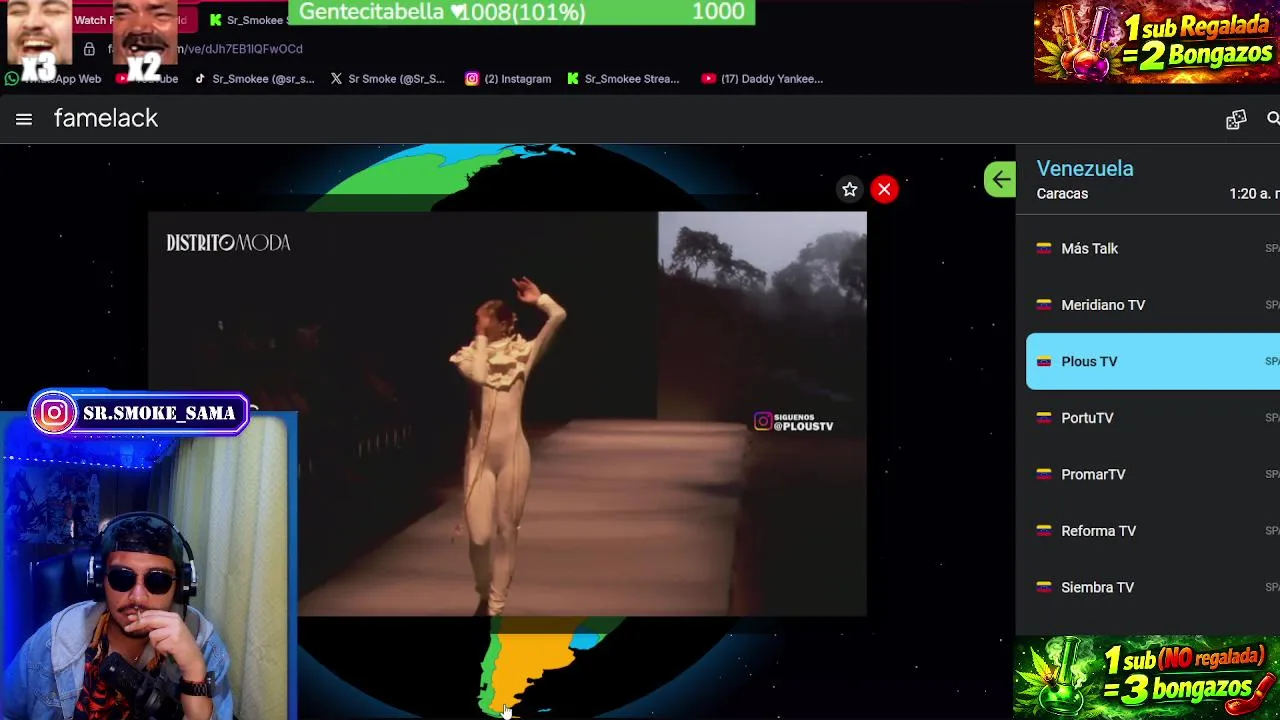The width and height of the screenshot is (1280, 720).
Task: Switch to the Sr_Smokee browser tab
Action: 248,20
